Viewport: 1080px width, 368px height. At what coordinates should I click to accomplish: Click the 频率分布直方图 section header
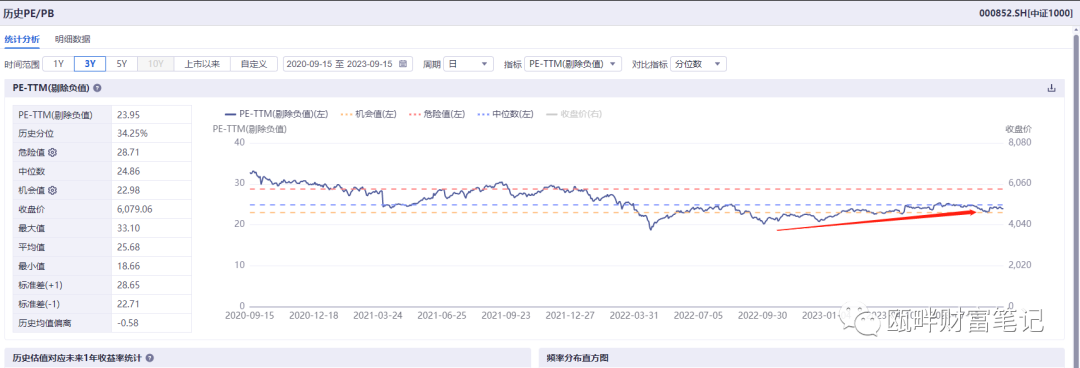click(x=577, y=358)
